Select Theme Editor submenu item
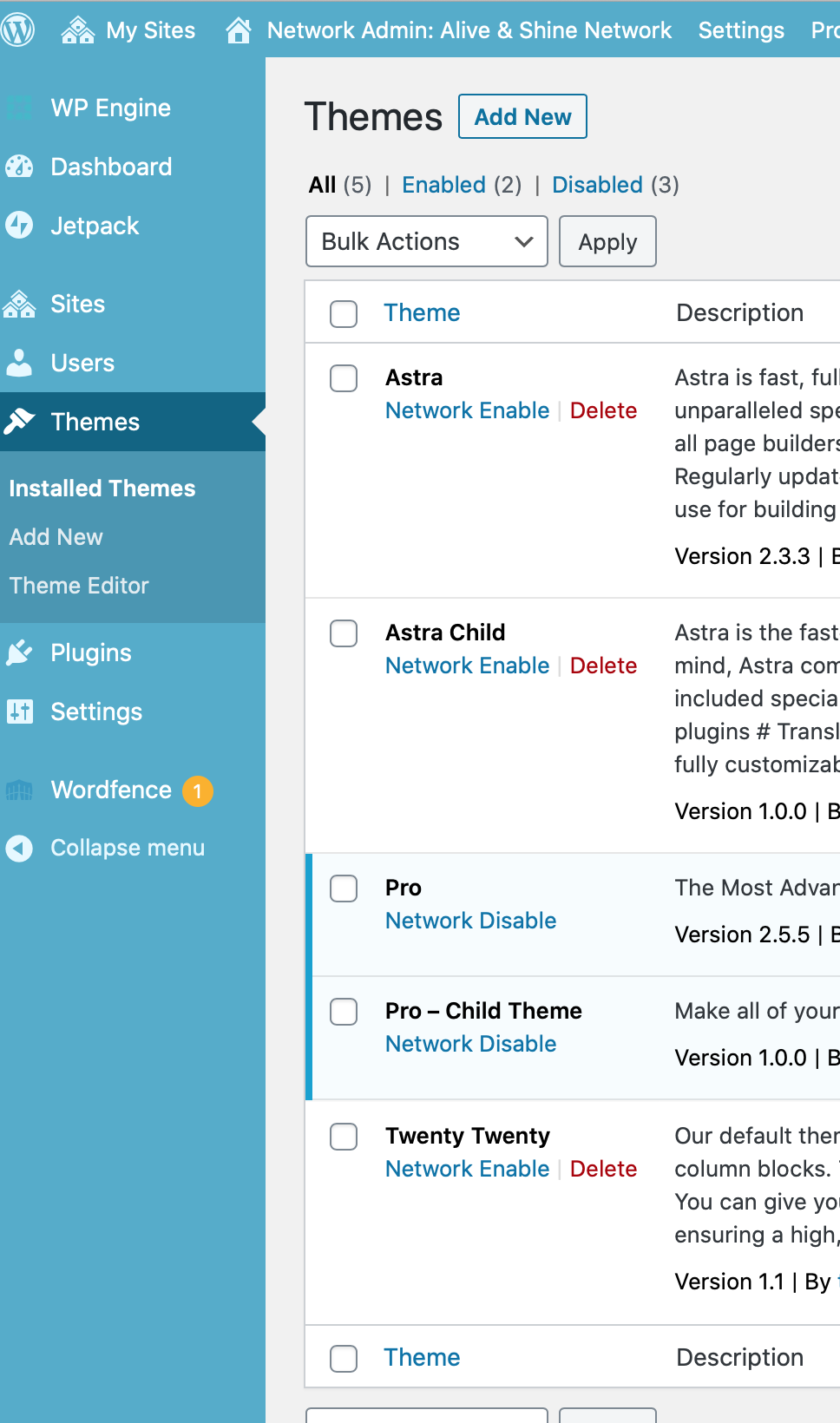Viewport: 840px width, 1423px height. point(79,586)
